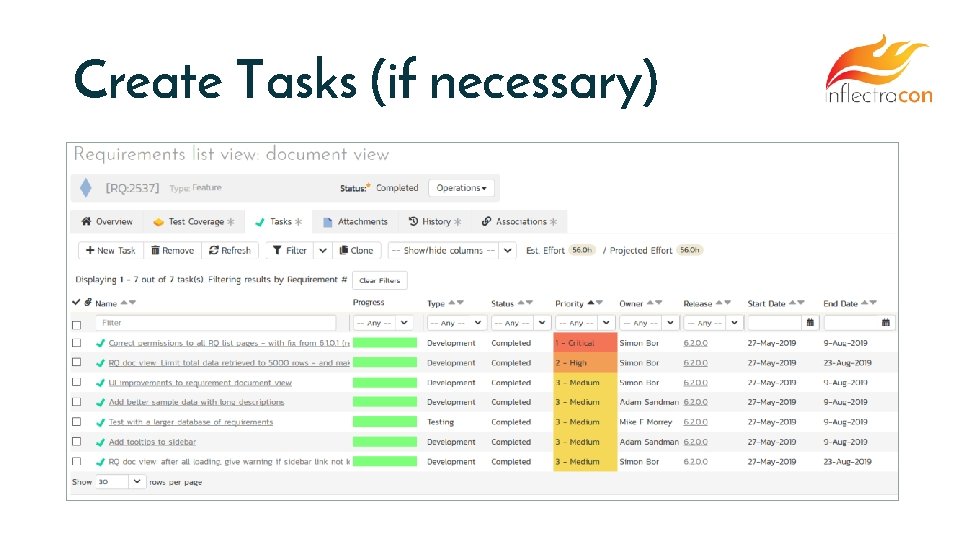Select the Tasks tab

[x=279, y=222]
